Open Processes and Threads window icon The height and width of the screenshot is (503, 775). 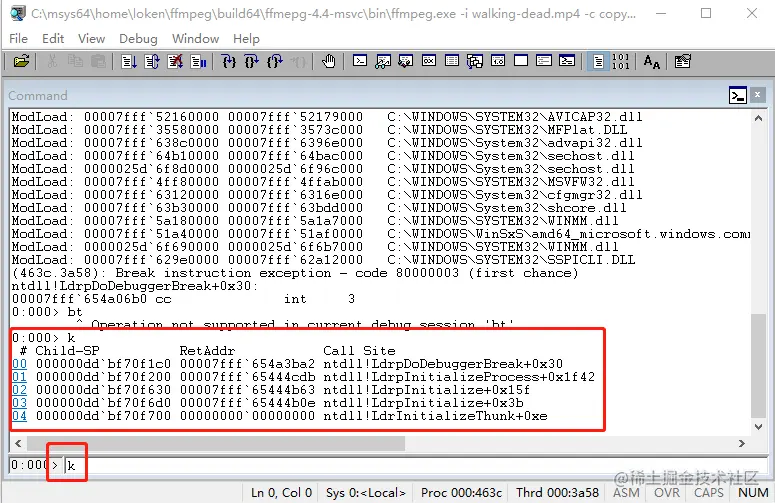[x=544, y=61]
